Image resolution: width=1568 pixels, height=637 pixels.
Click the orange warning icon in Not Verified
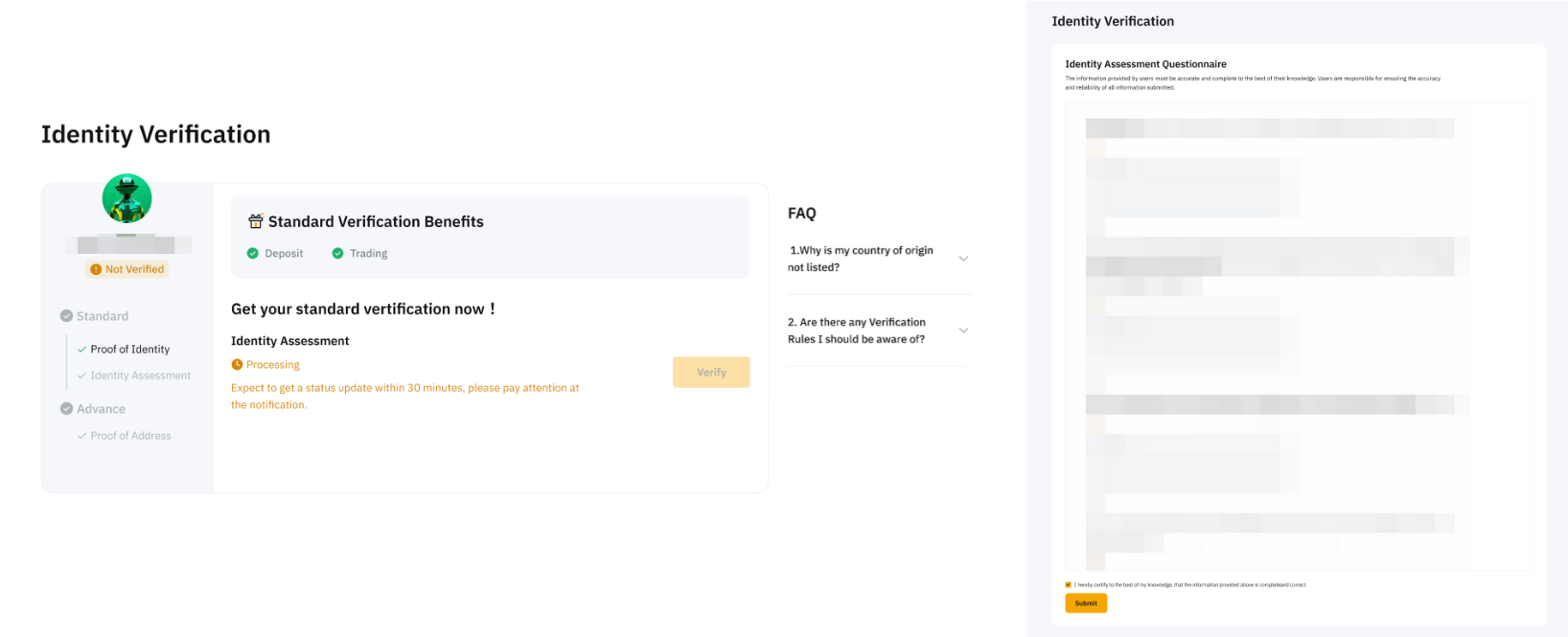click(x=96, y=270)
